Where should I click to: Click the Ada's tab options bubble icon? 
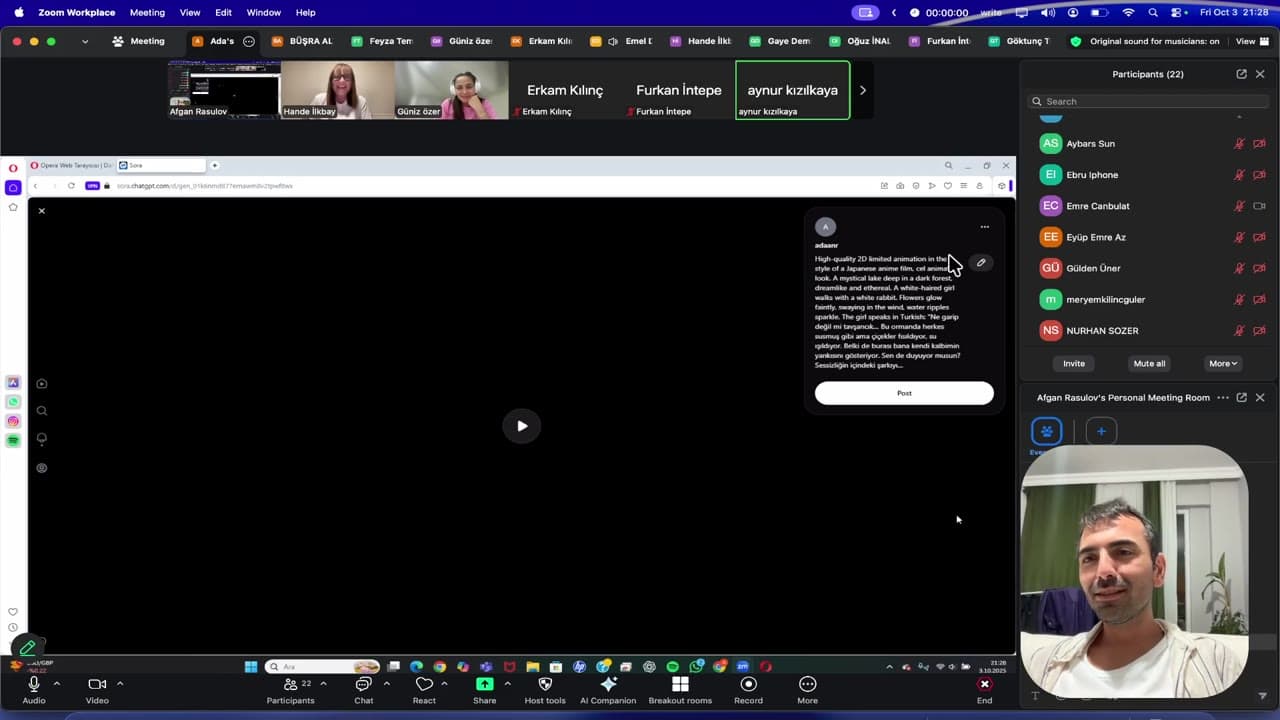[249, 41]
